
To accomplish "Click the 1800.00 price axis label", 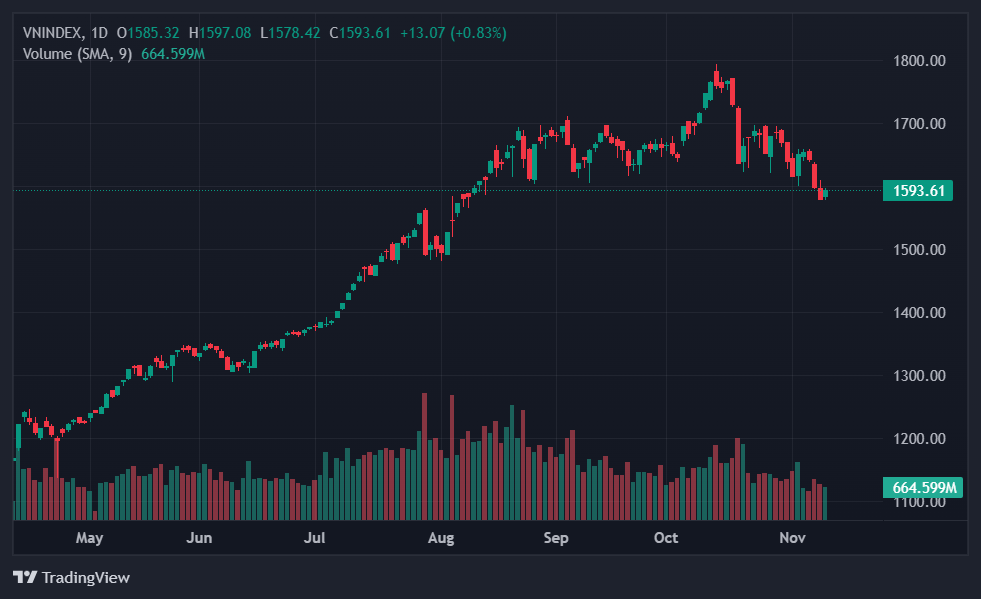I will pyautogui.click(x=918, y=61).
